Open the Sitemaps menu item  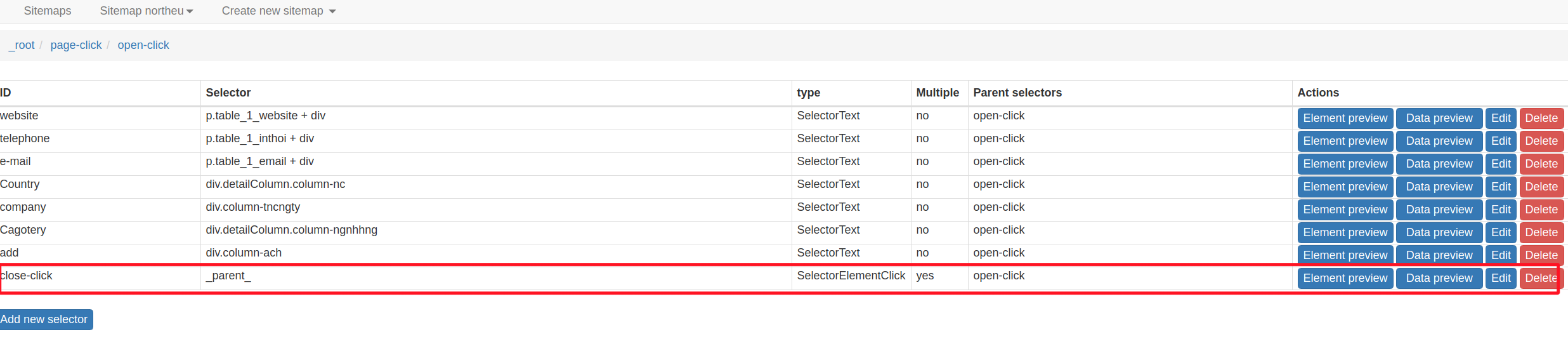[48, 11]
